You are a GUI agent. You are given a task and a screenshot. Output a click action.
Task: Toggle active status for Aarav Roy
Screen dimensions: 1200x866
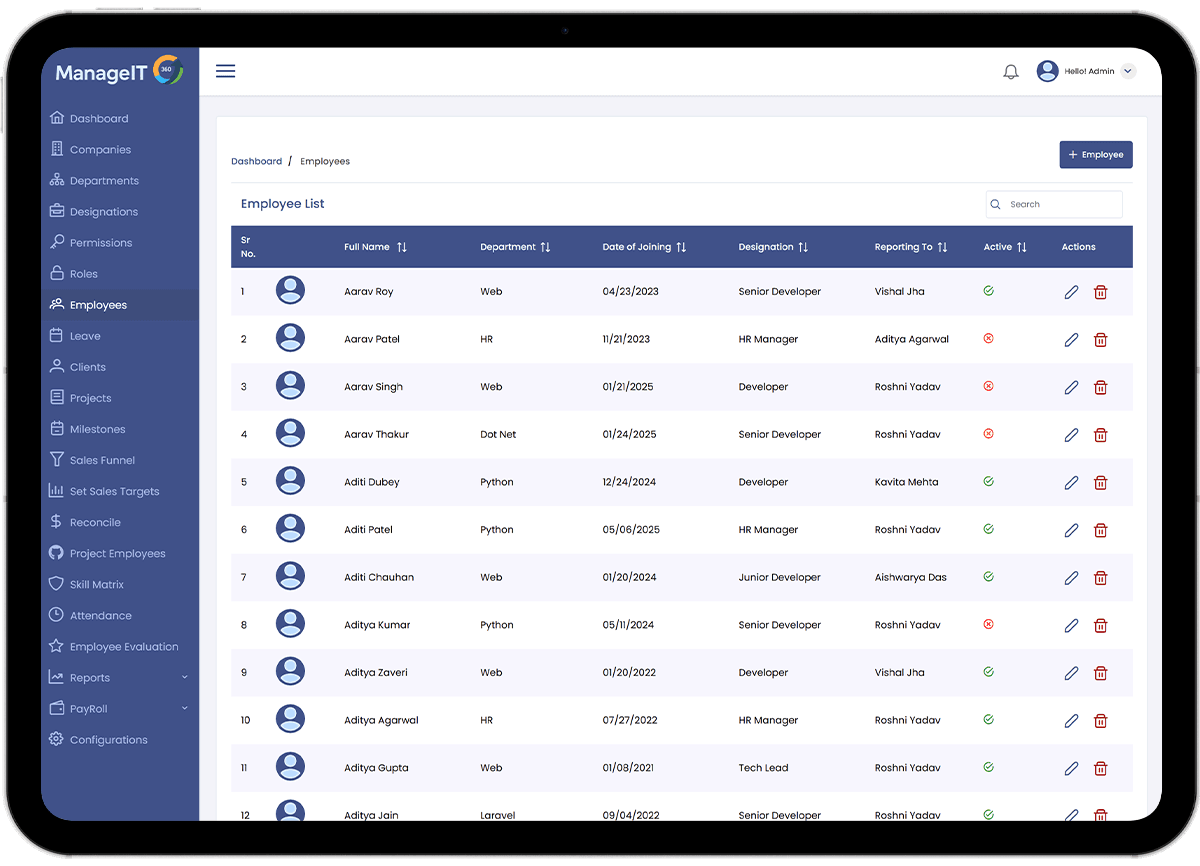coord(988,291)
